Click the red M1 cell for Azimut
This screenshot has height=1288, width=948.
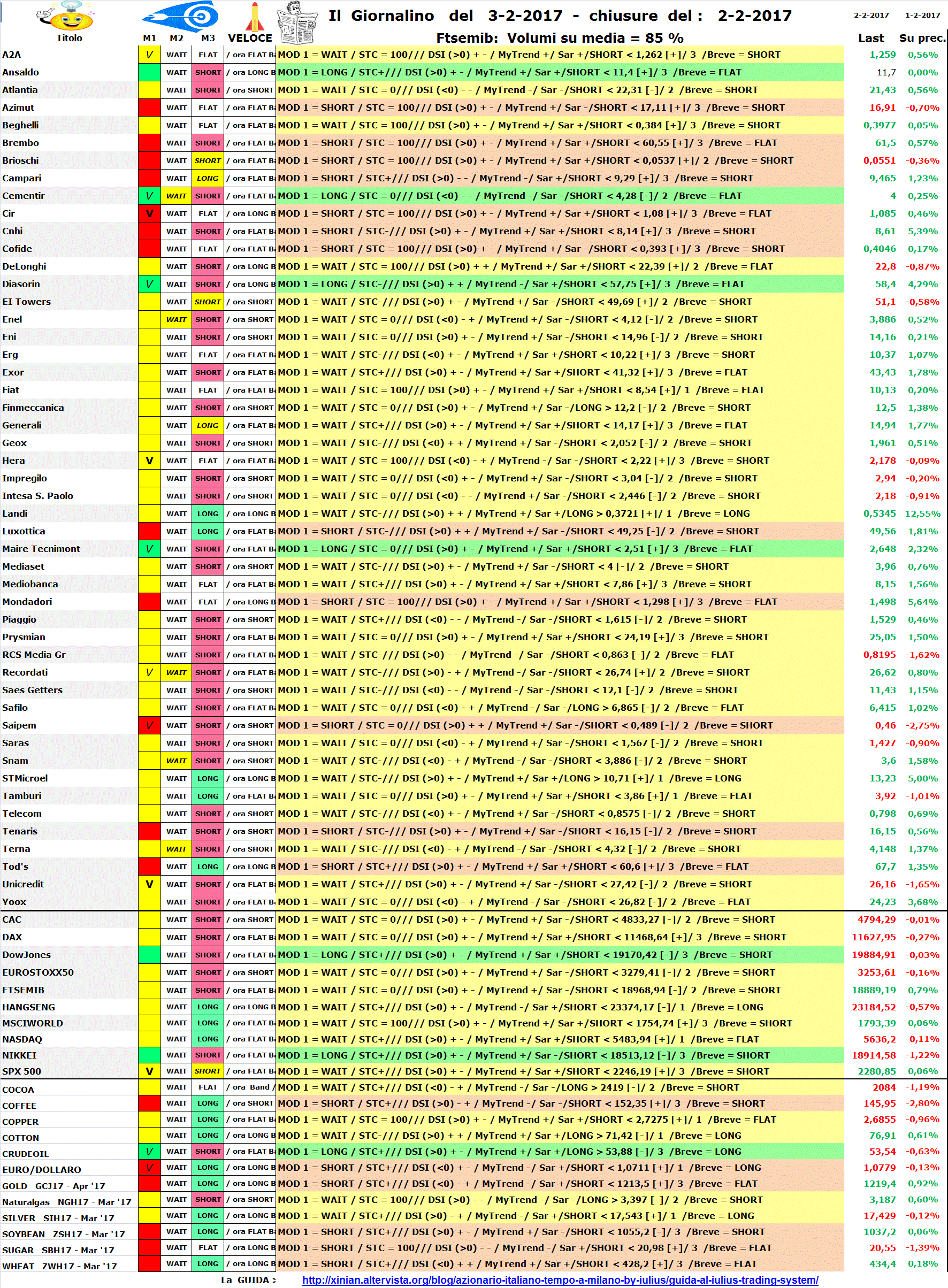(149, 108)
